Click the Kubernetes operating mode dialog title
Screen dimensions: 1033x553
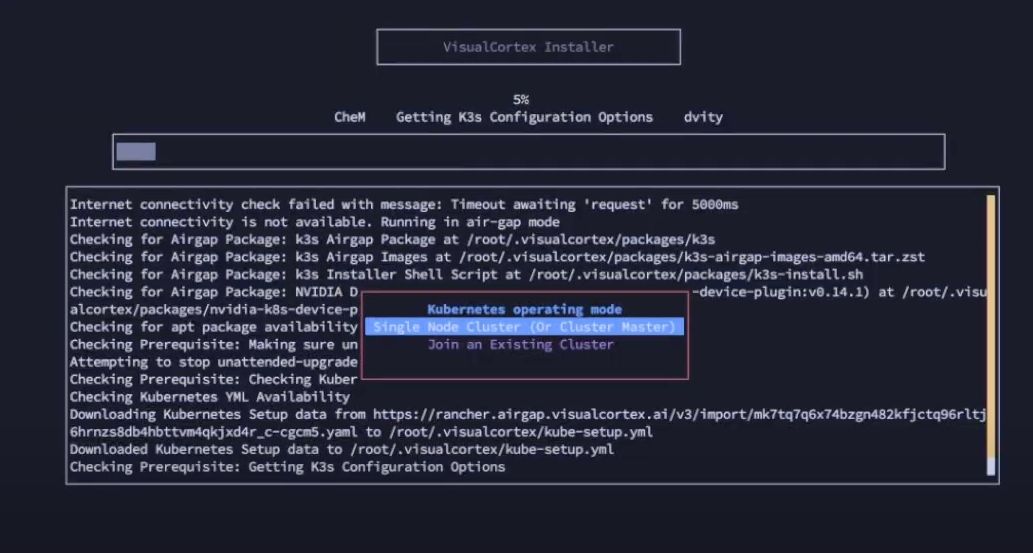525,310
